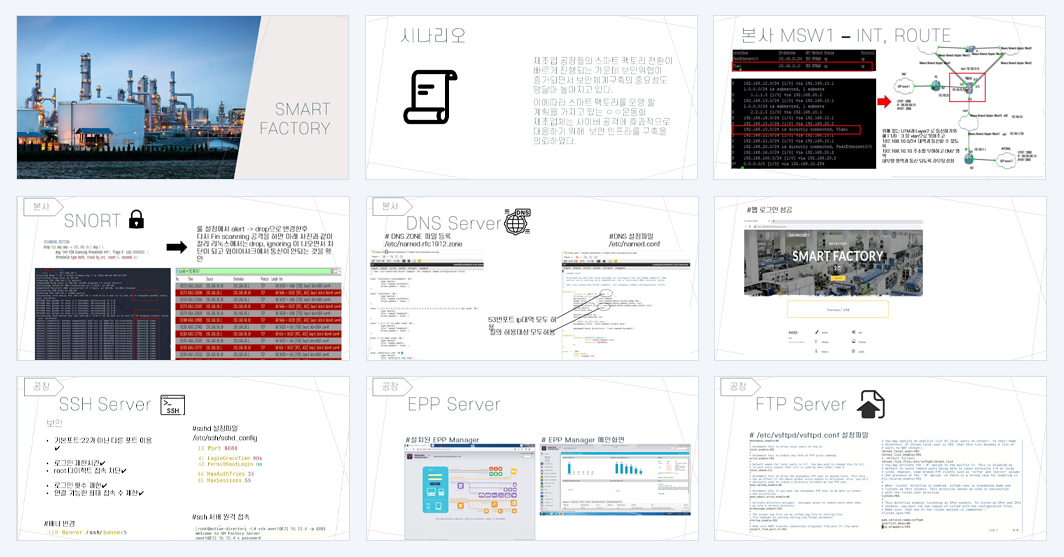This screenshot has height=557, width=1064.
Task: Open the SMART FACTORY title slide thumbnail
Action: coord(183,98)
